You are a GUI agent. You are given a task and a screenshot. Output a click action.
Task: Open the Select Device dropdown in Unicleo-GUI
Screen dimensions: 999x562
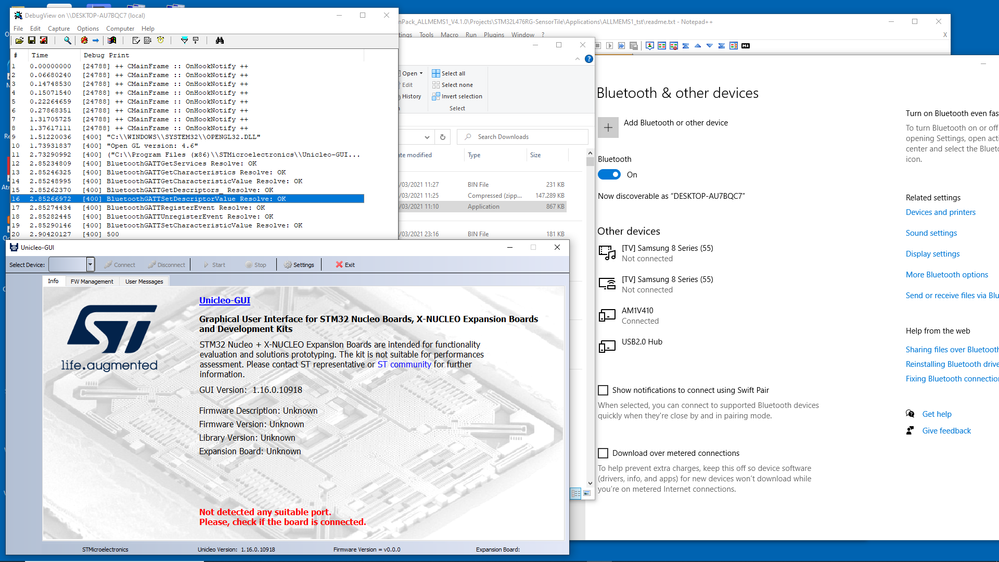pos(90,264)
